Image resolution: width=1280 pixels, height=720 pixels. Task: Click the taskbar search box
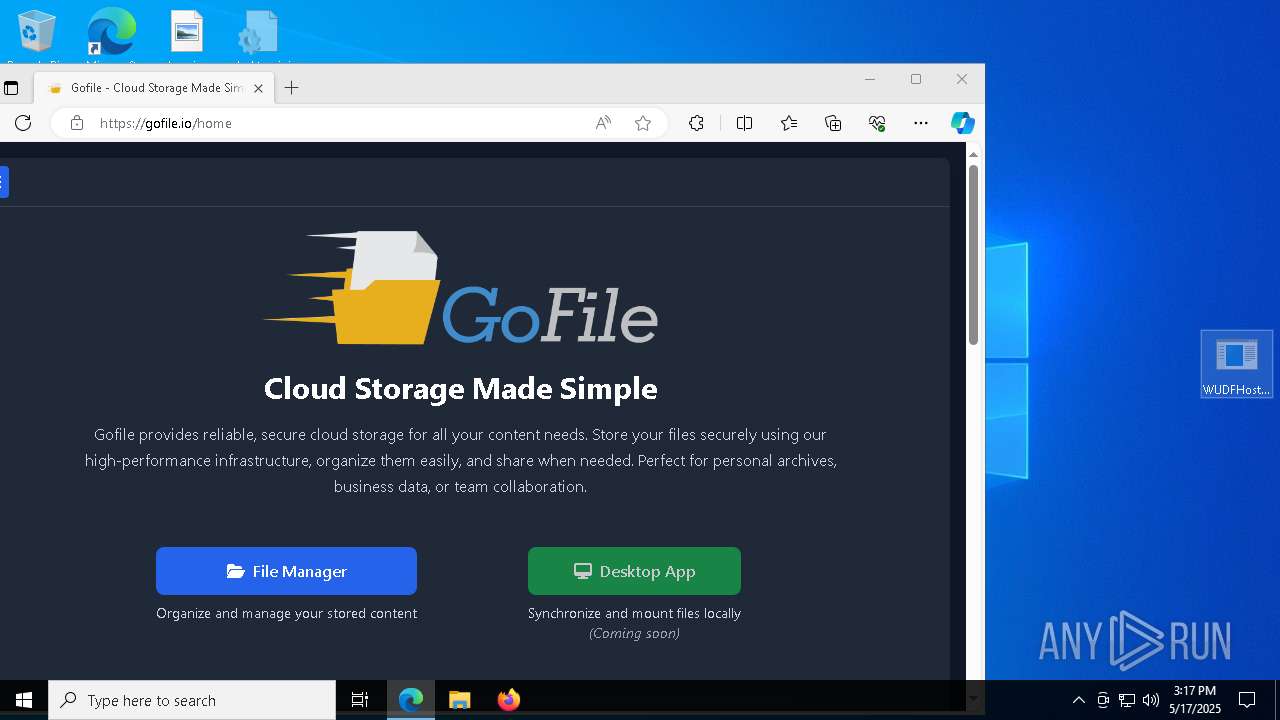(192, 700)
